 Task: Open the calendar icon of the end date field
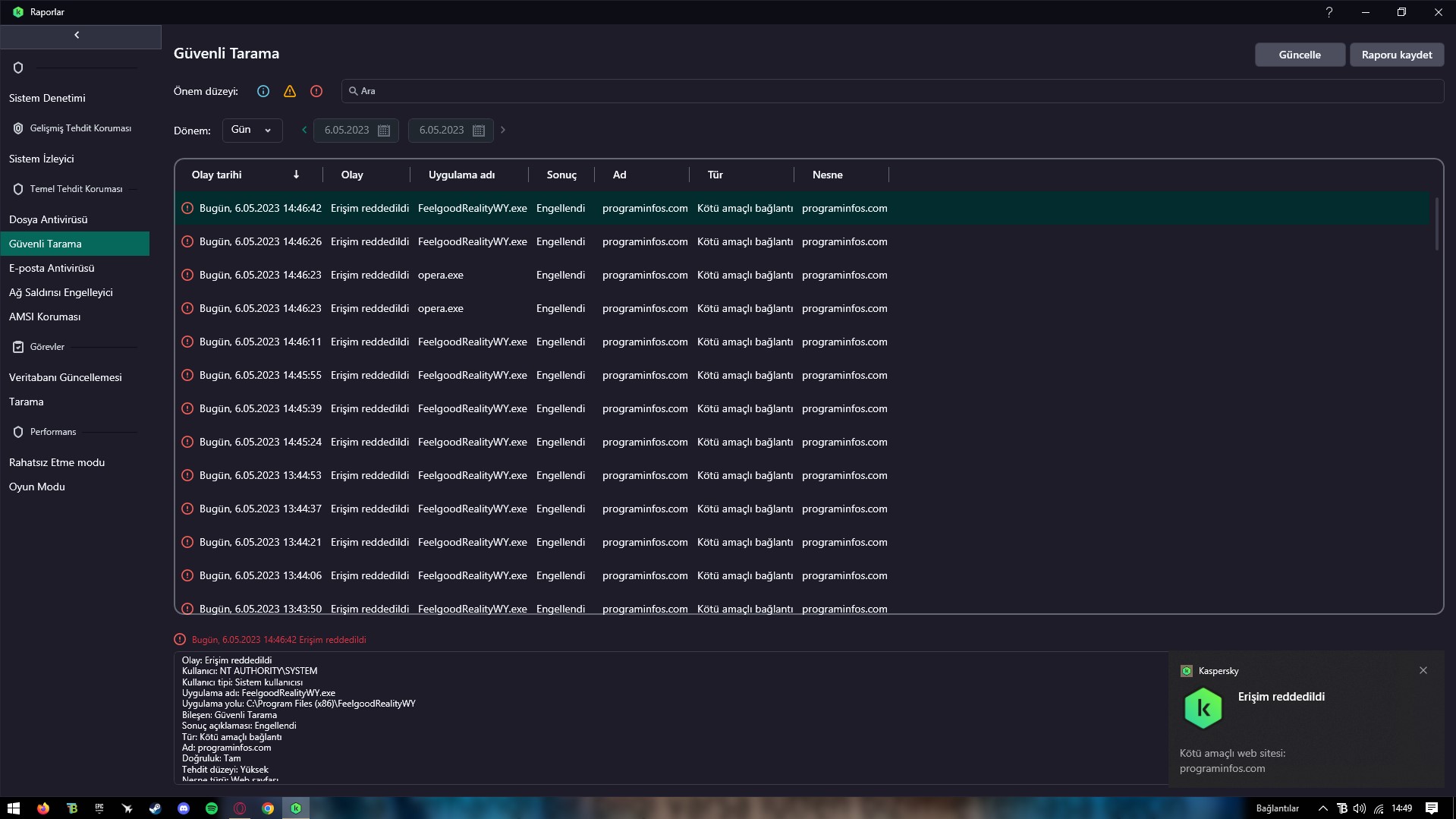point(479,131)
